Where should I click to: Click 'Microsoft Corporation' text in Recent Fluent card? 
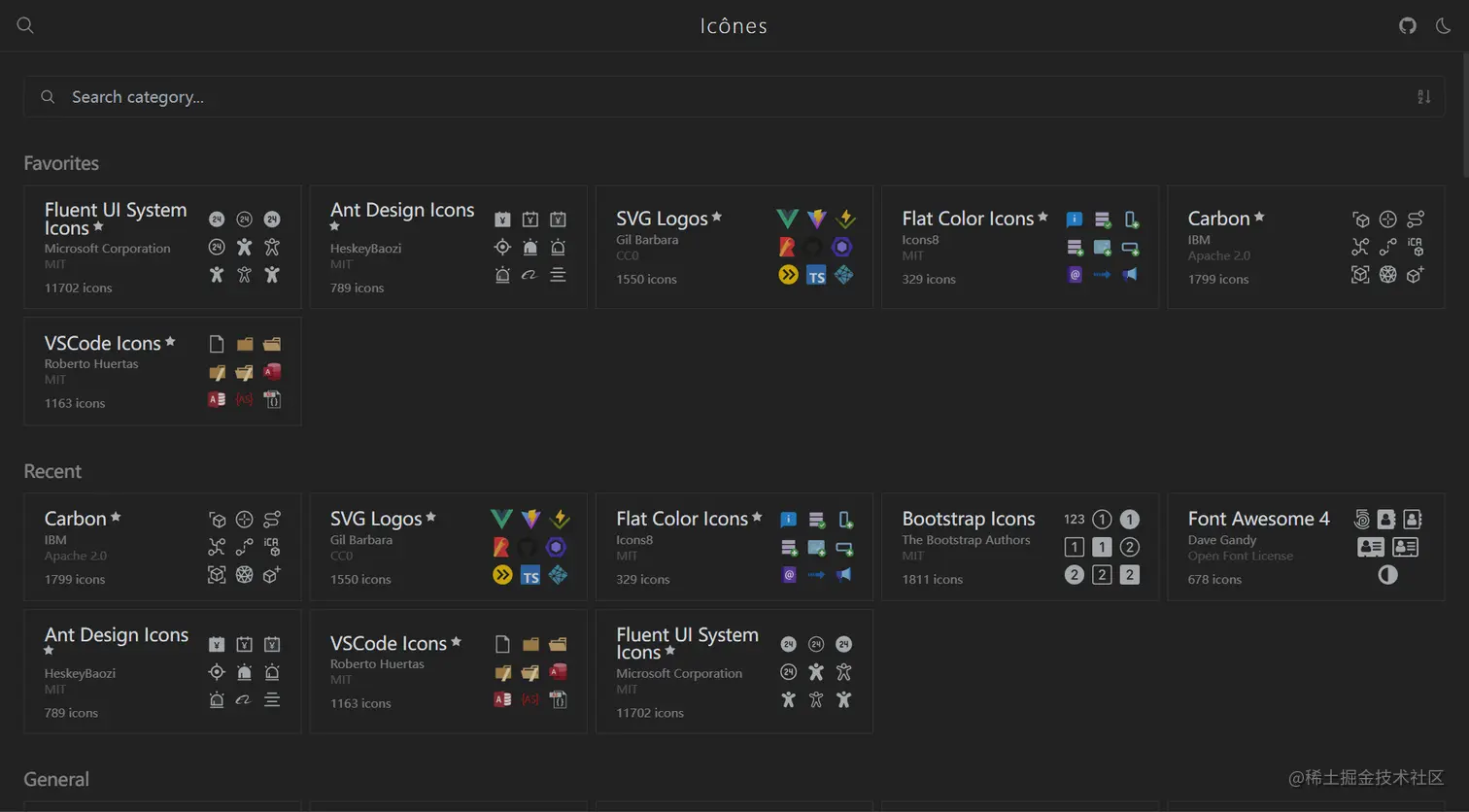coord(679,673)
